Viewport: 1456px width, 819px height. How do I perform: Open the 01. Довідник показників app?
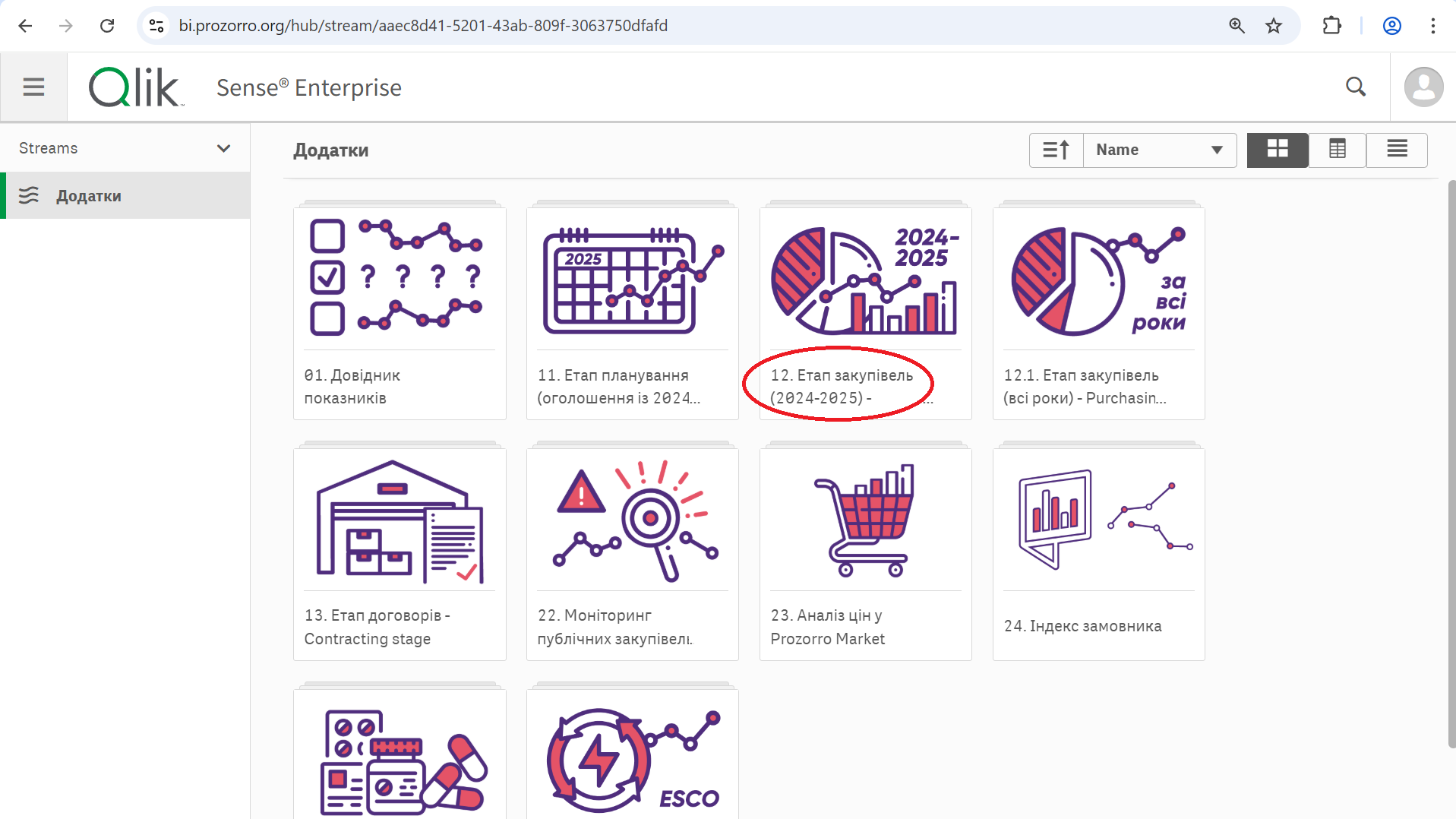coord(400,311)
